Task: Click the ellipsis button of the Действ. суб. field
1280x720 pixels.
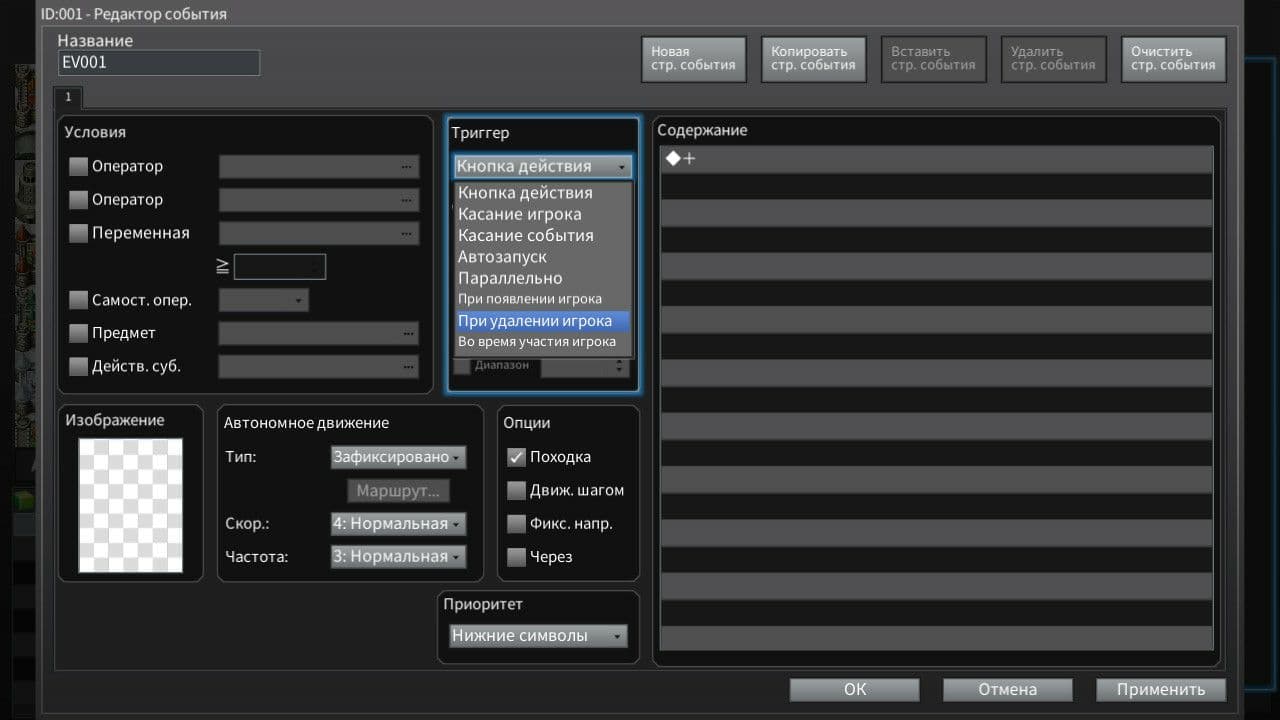Action: (x=406, y=367)
